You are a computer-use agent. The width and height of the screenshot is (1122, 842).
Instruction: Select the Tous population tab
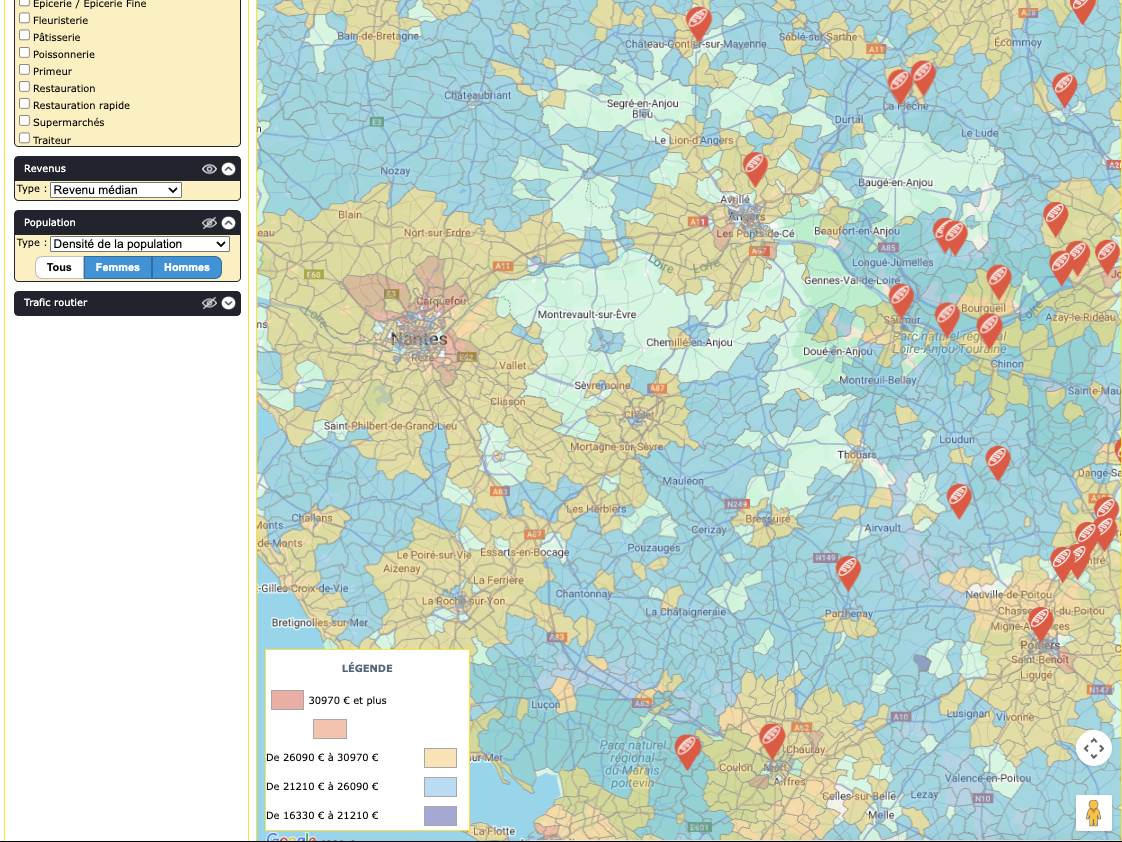[59, 268]
